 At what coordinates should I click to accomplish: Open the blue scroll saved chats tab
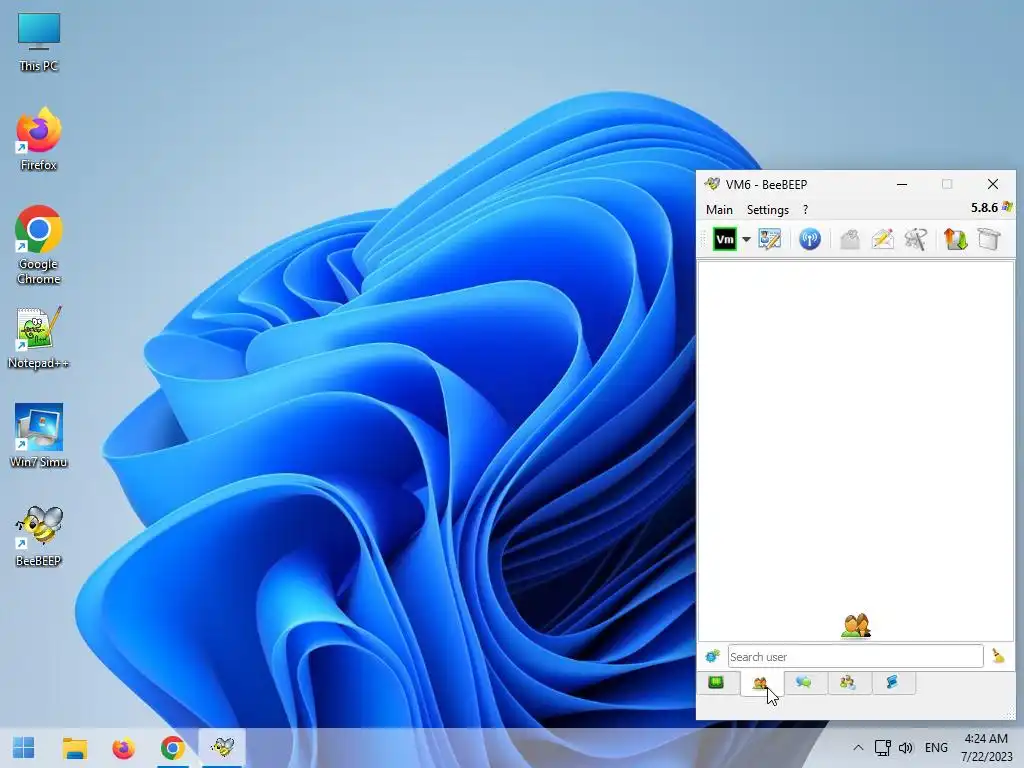[892, 683]
